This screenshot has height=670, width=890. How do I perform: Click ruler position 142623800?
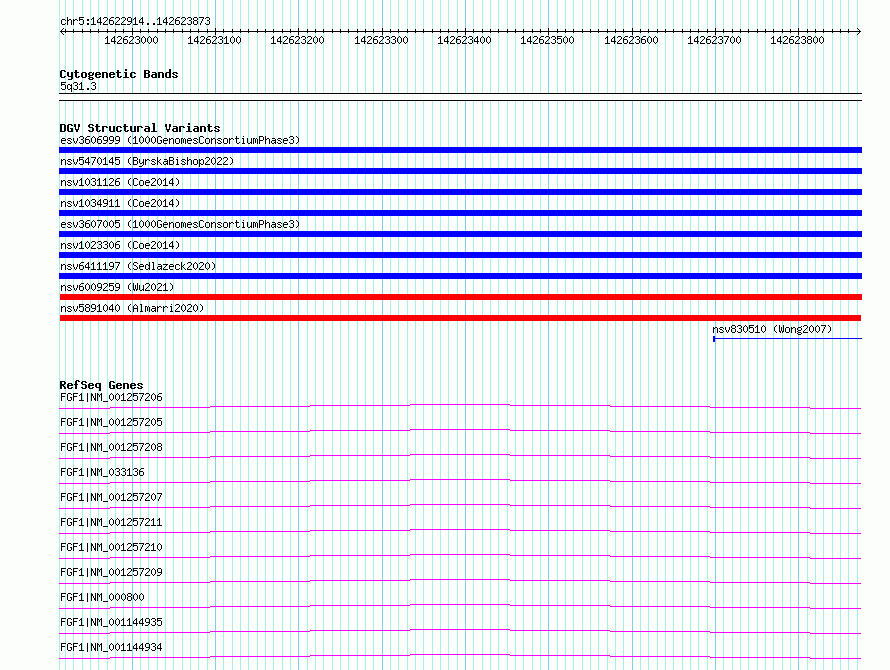[797, 40]
